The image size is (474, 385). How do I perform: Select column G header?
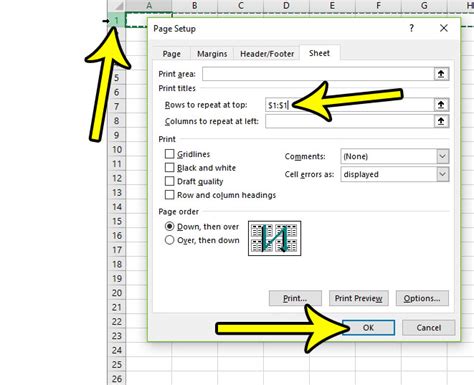tap(424, 5)
